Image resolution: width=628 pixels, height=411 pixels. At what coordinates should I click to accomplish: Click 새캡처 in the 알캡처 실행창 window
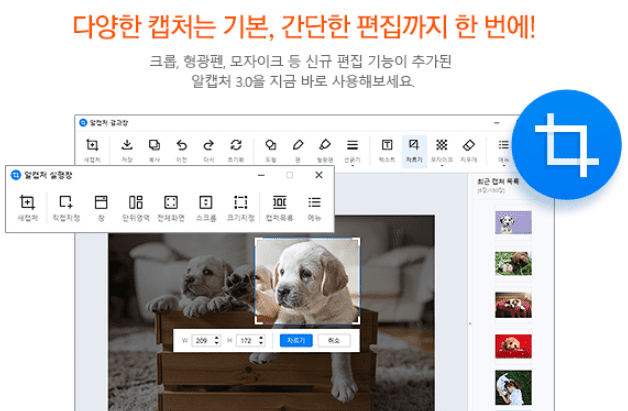click(27, 207)
